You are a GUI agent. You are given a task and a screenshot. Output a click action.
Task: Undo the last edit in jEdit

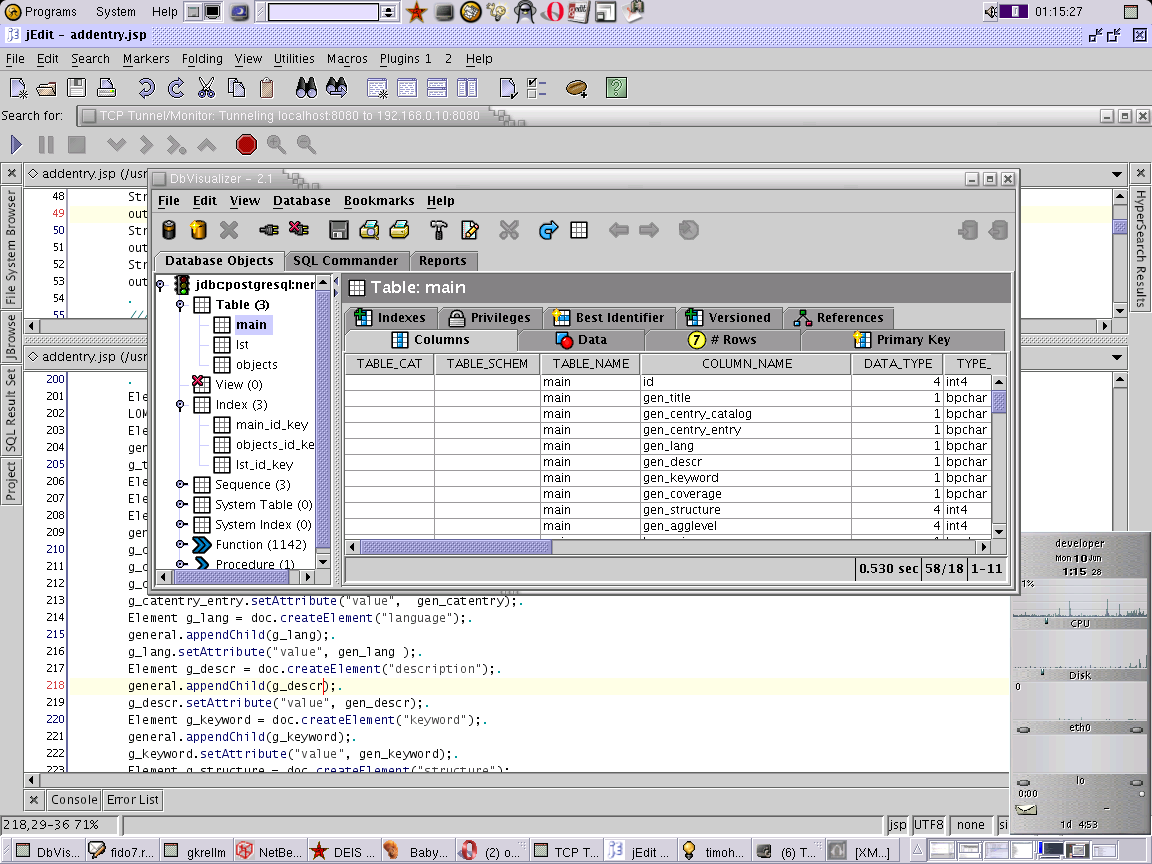coord(146,88)
